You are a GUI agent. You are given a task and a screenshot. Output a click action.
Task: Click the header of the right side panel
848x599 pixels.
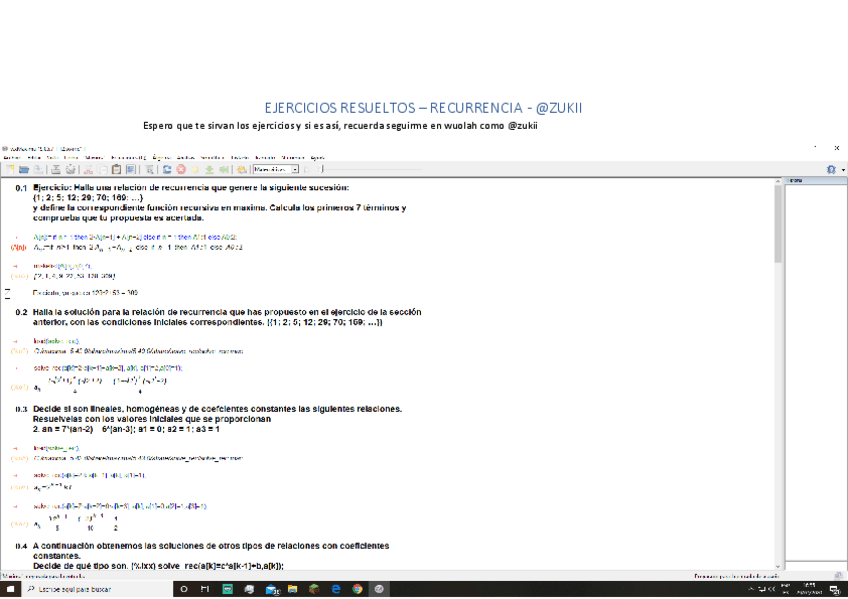816,181
